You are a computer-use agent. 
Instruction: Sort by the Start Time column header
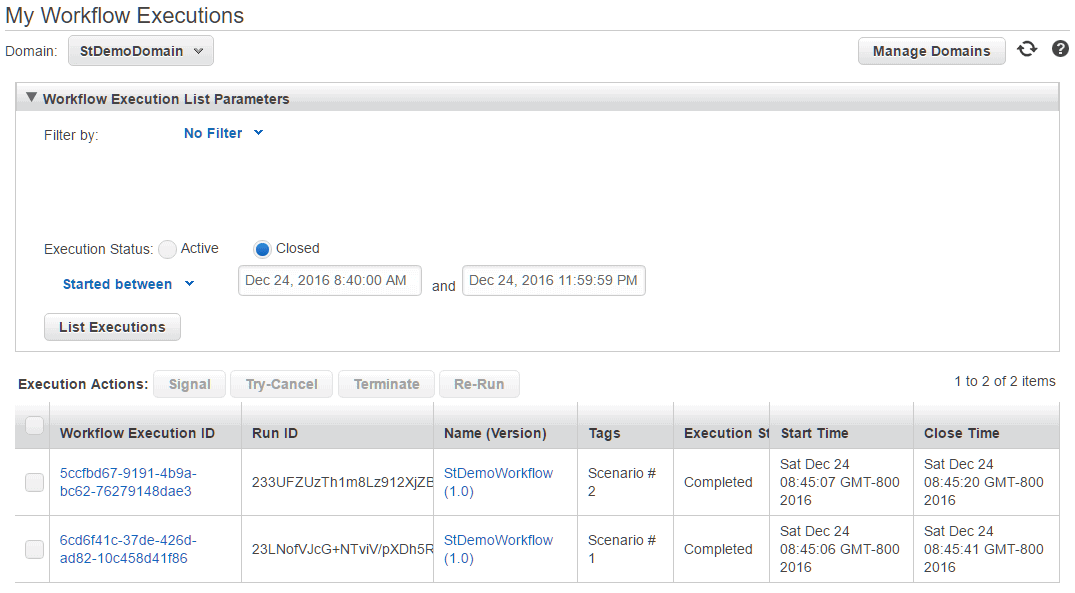point(814,433)
